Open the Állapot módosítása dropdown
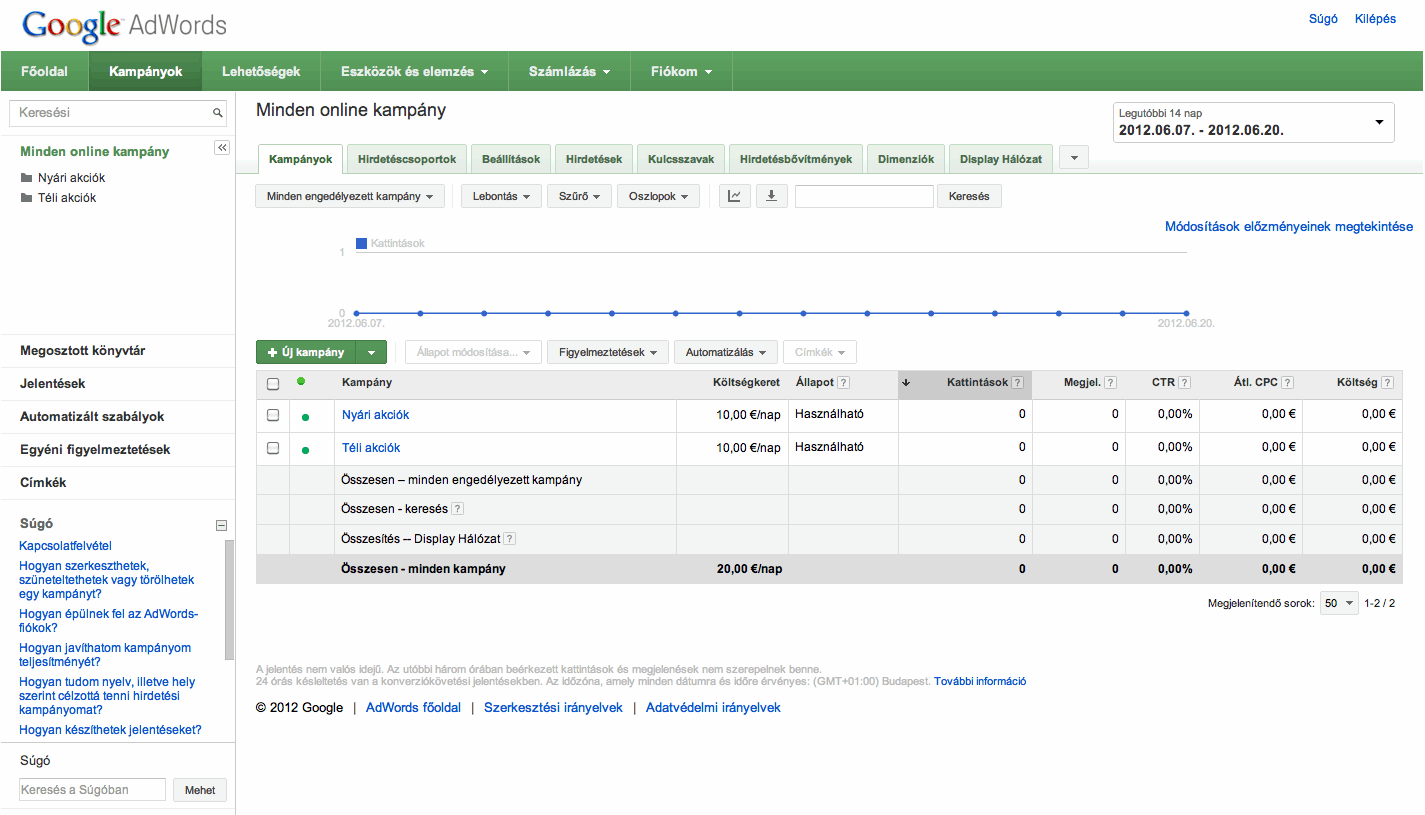Screen dimensions: 1425x815 pyautogui.click(x=473, y=352)
